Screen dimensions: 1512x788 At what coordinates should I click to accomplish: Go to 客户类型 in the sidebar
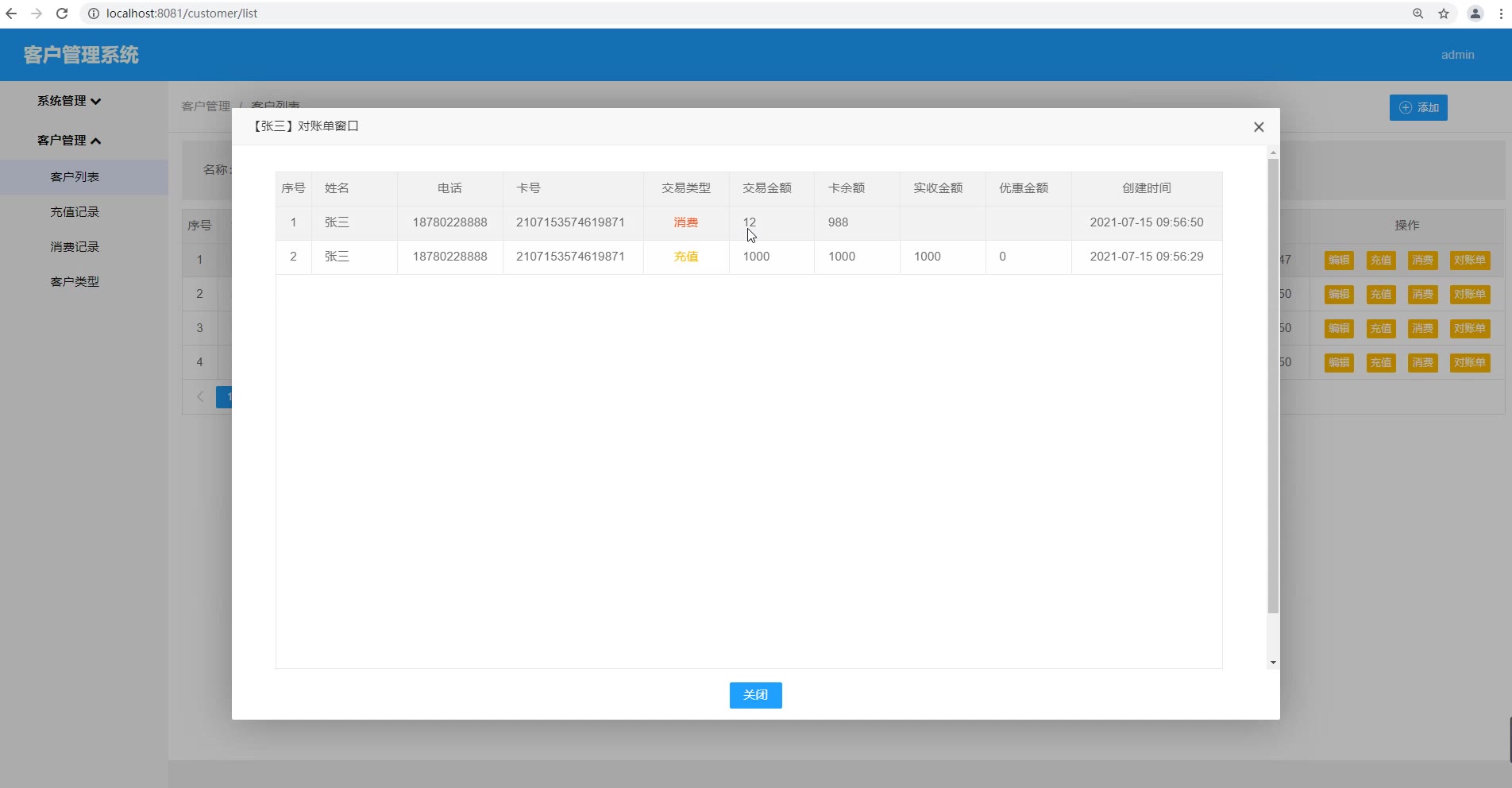(x=75, y=282)
